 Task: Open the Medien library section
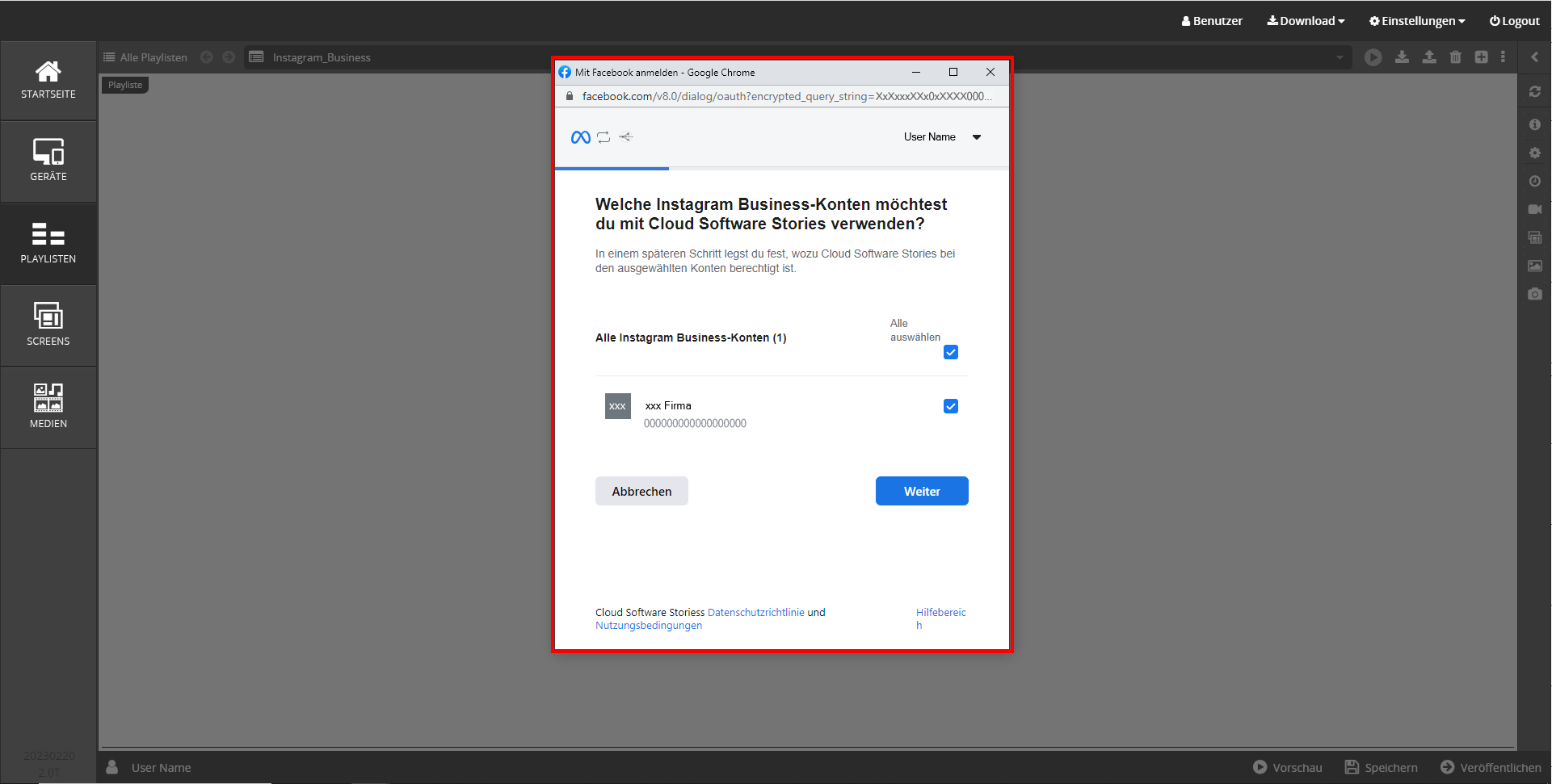click(x=48, y=408)
